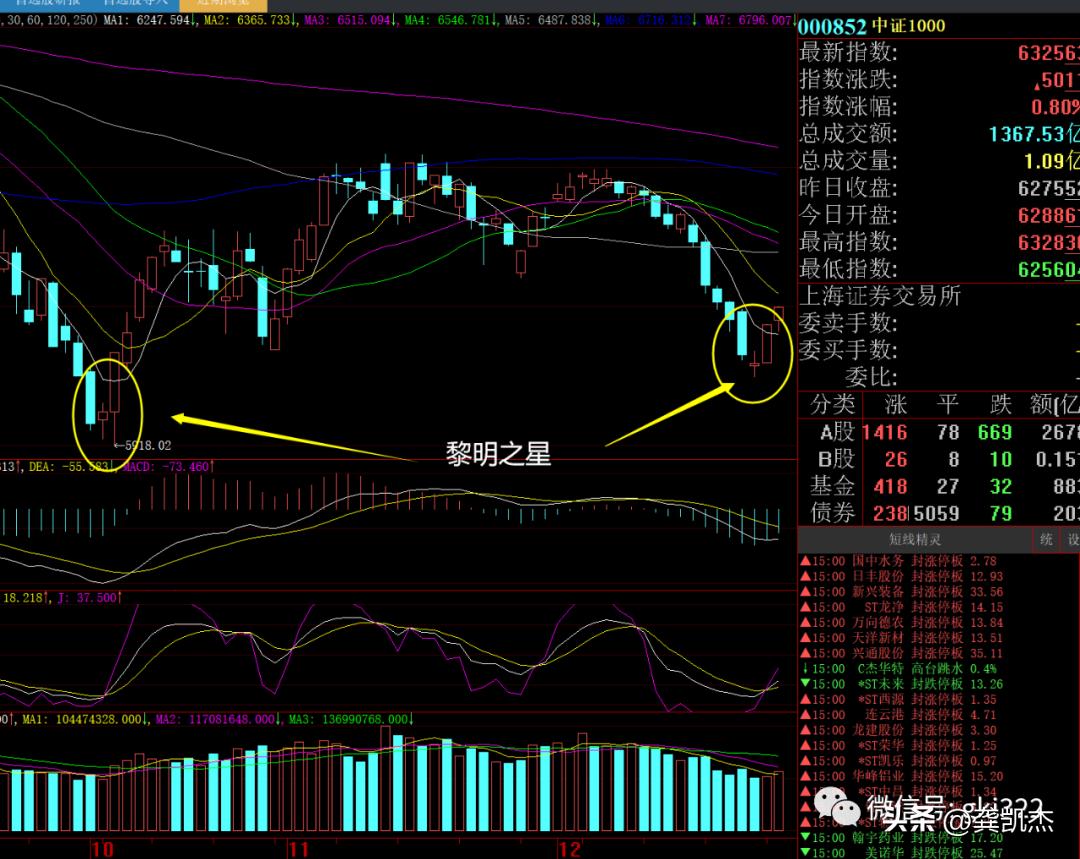Click the red triangle of *ST西源 row
Image resolution: width=1080 pixels, height=859 pixels.
[804, 699]
